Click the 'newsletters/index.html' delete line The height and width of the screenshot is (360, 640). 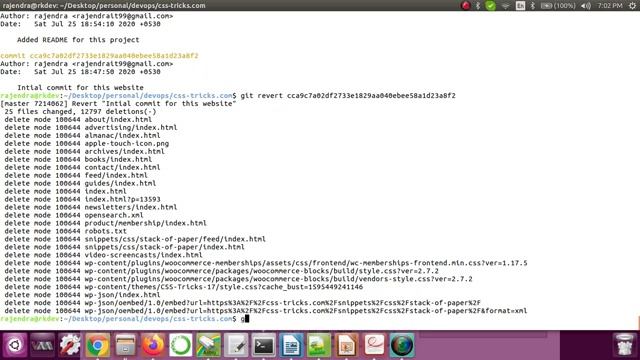click(91, 207)
